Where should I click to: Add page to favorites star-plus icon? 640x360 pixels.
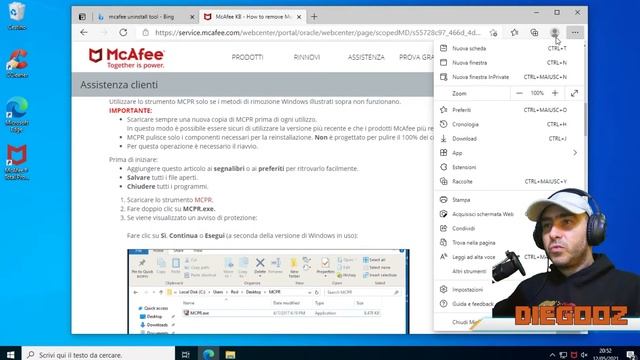tap(493, 33)
